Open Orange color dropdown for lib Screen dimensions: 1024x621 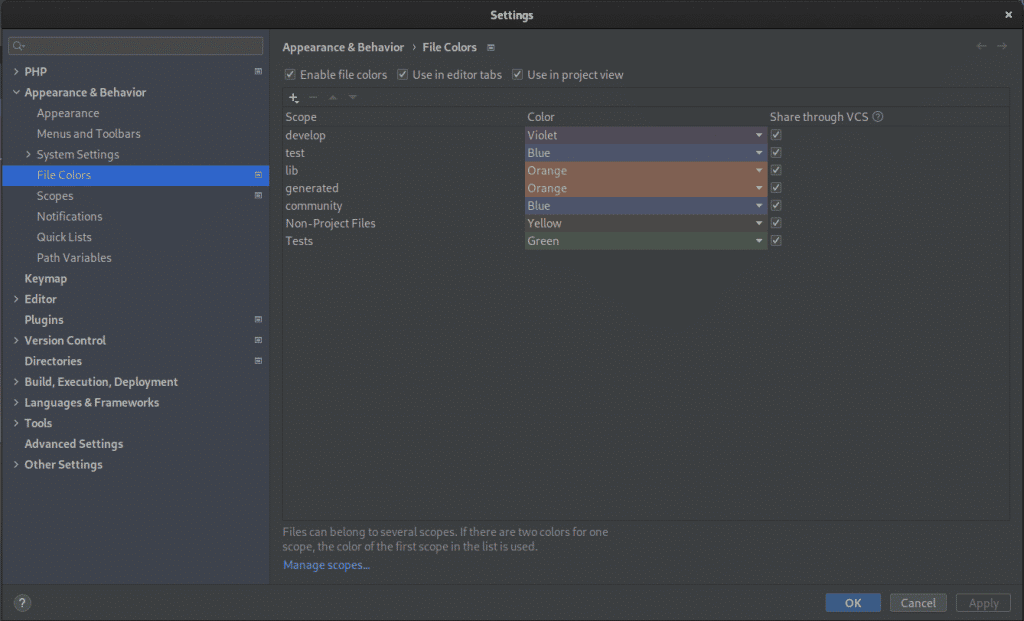(645, 170)
